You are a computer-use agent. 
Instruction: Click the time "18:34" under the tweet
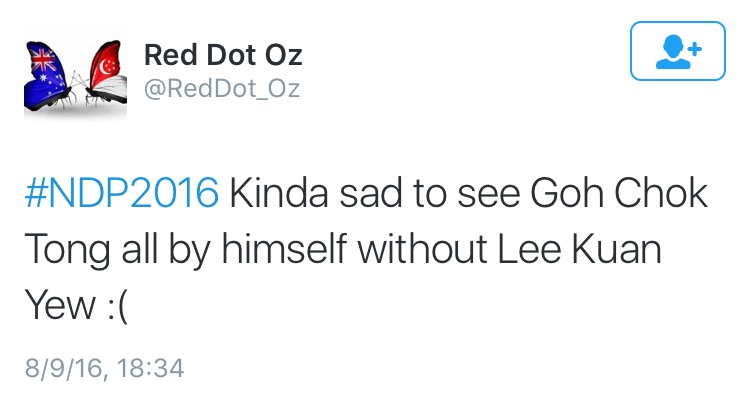click(x=150, y=368)
